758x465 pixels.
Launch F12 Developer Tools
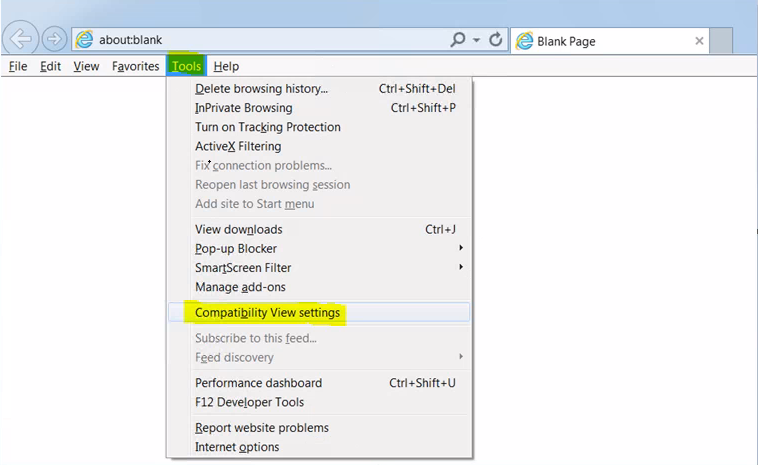click(x=319, y=402)
